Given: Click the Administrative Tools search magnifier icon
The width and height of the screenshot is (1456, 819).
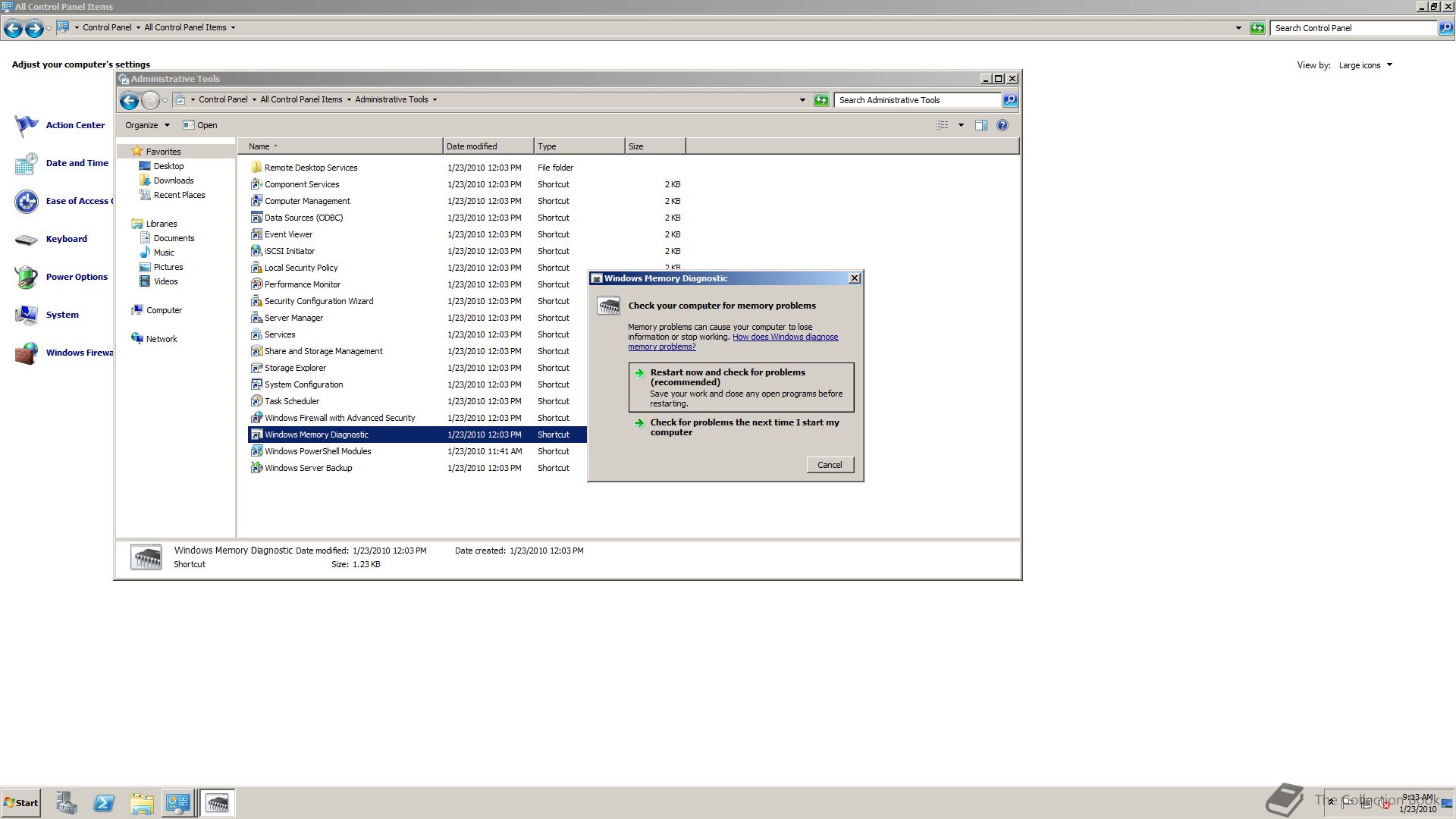Looking at the screenshot, I should tap(1009, 100).
